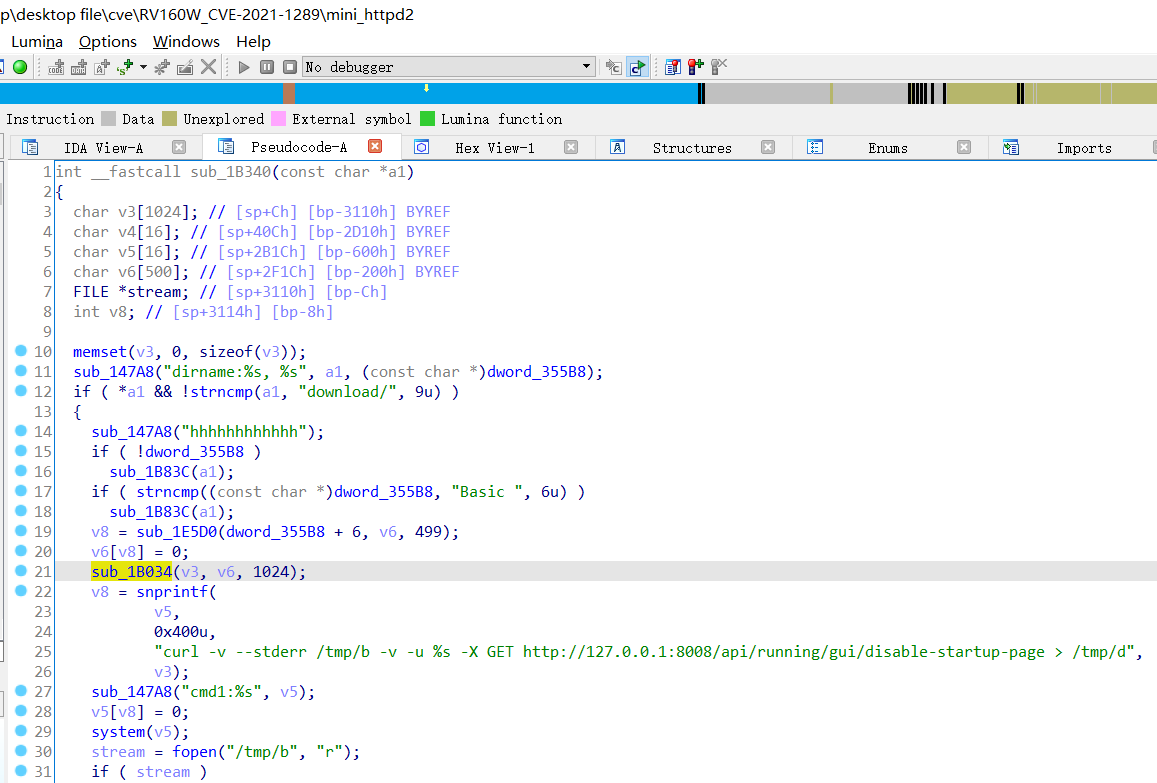
Task: Expand the arrow beside the green plus icon
Action: tap(143, 67)
